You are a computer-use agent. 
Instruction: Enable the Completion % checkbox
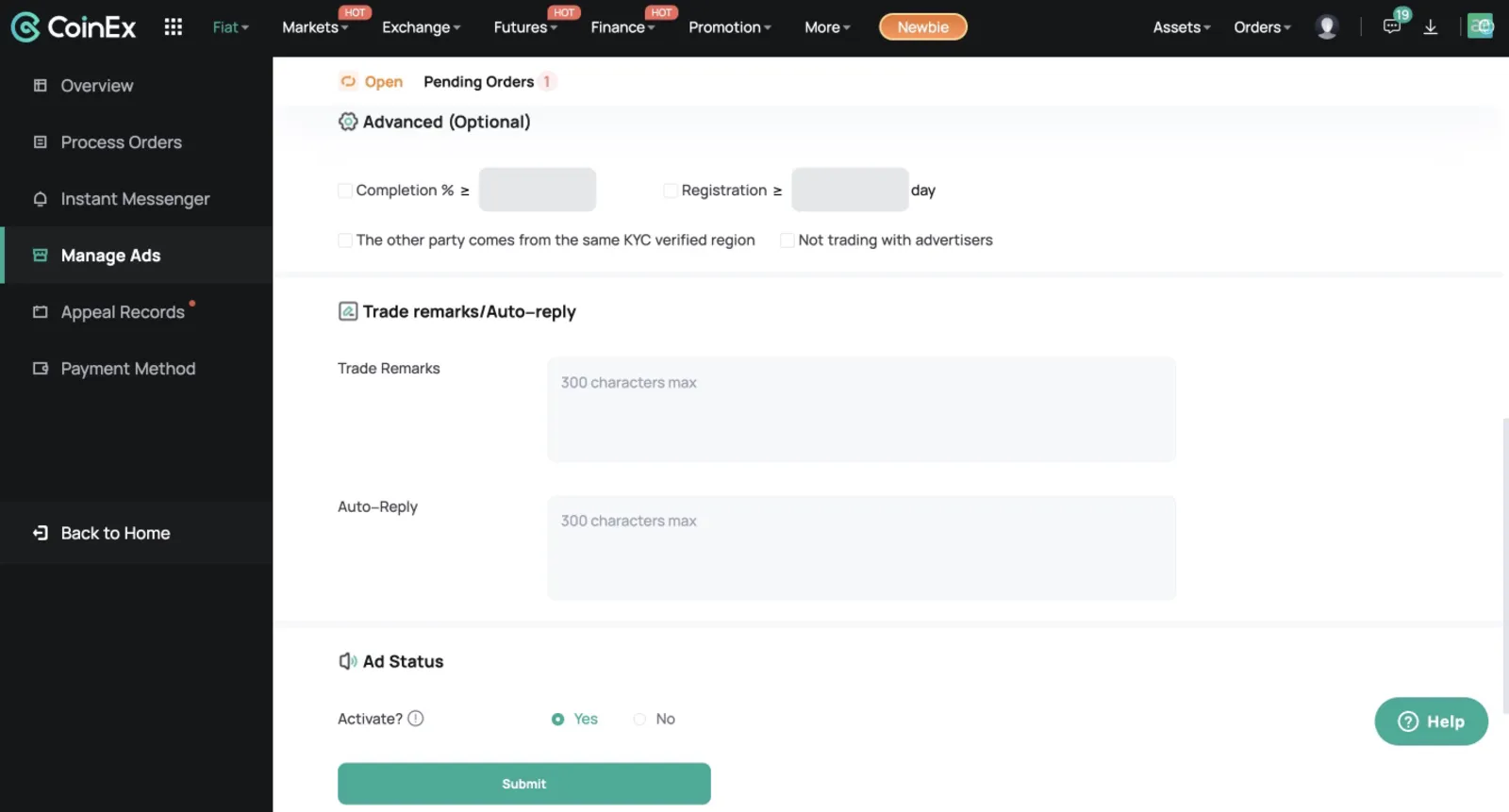[x=345, y=191]
